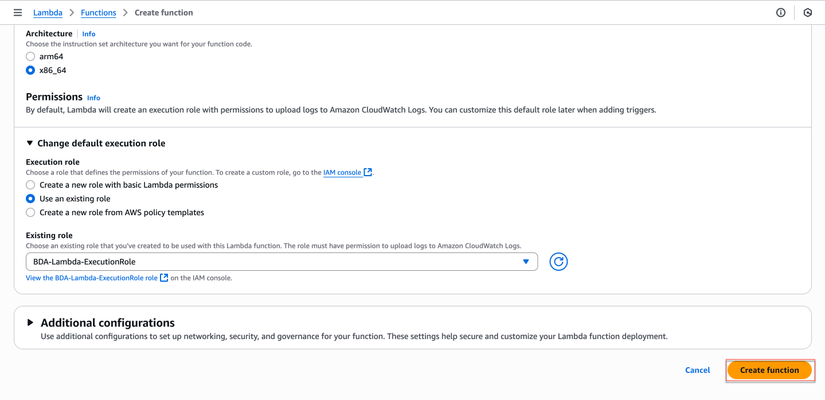Click external link icon beside IAM console
Screen dimensions: 825x400
[368, 172]
